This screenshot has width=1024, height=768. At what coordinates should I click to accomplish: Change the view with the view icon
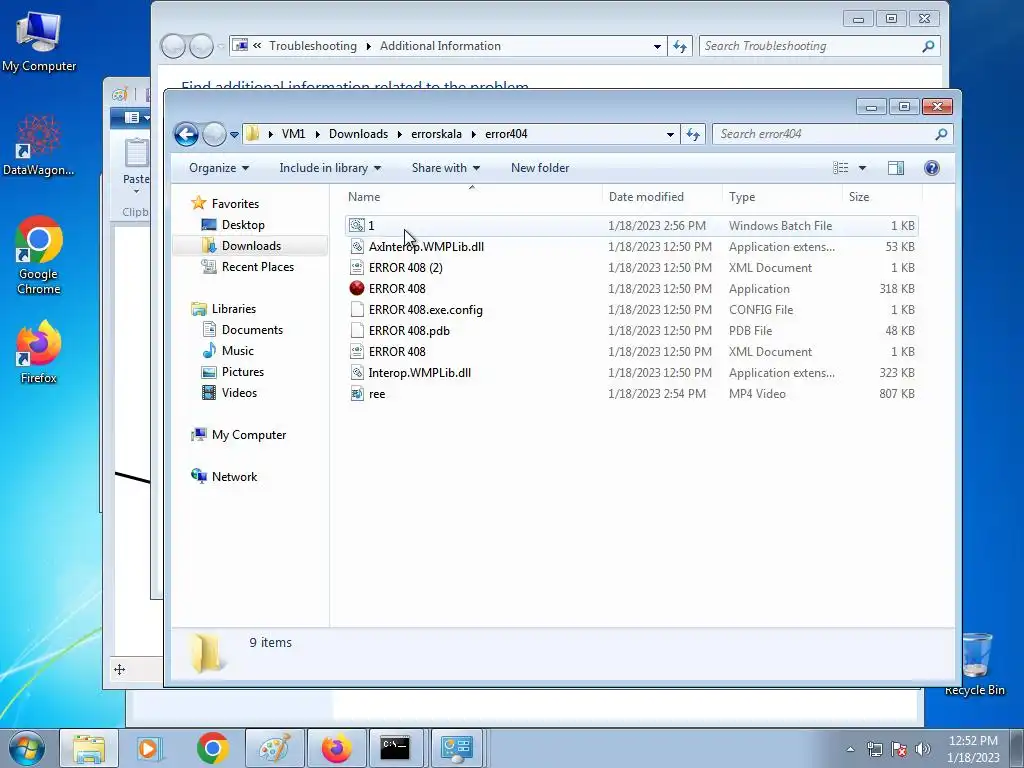tap(840, 168)
